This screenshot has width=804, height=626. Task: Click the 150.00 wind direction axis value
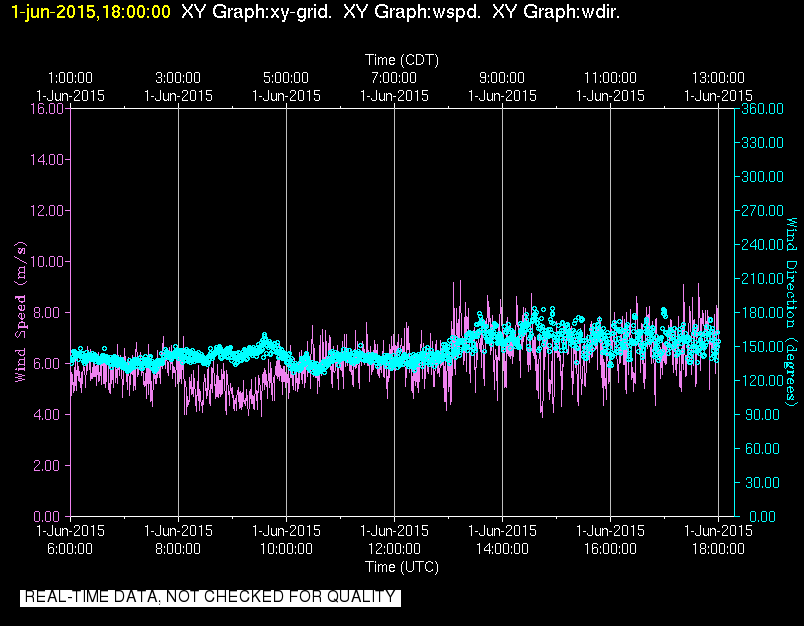click(x=762, y=347)
